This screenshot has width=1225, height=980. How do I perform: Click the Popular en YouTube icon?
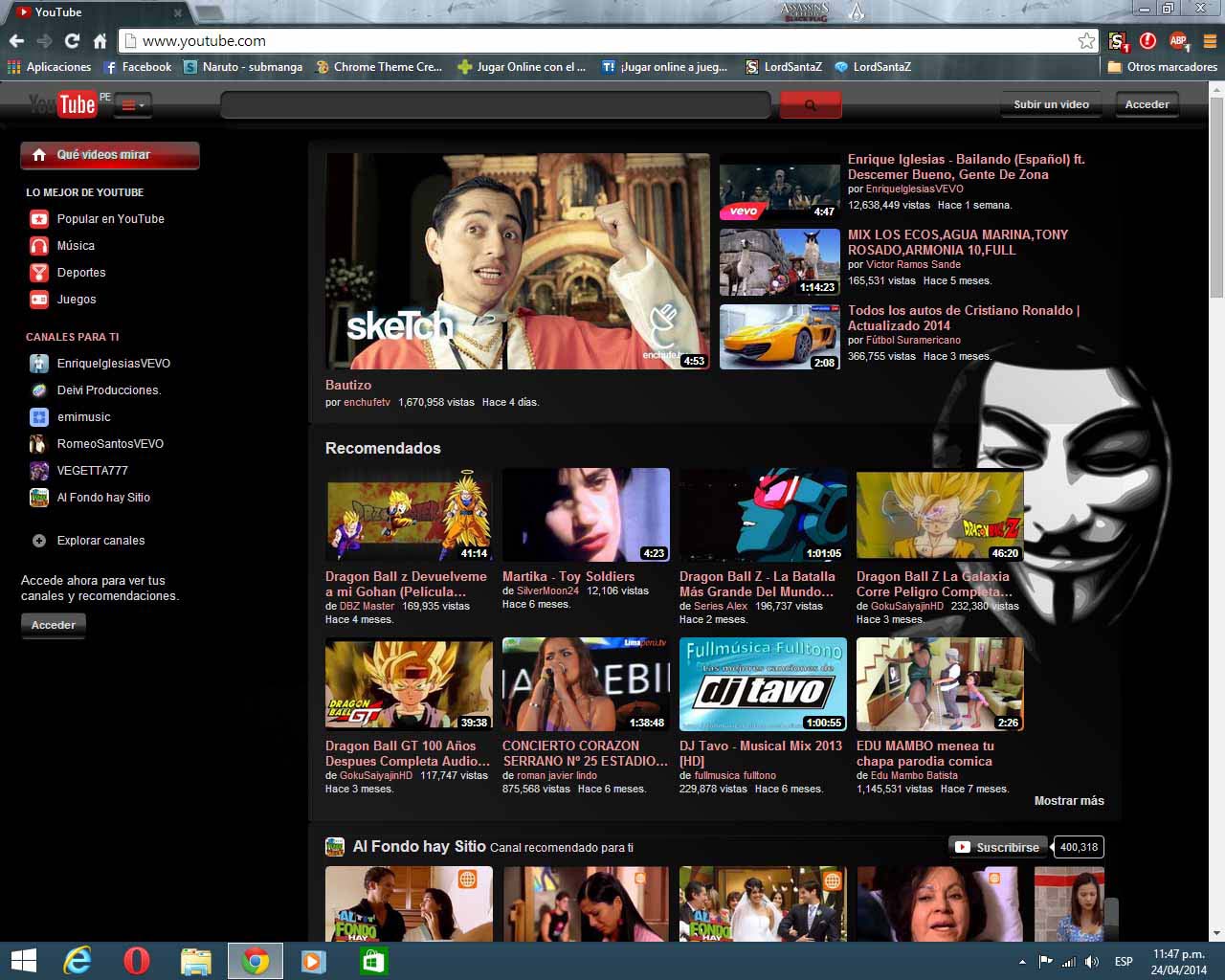point(39,219)
